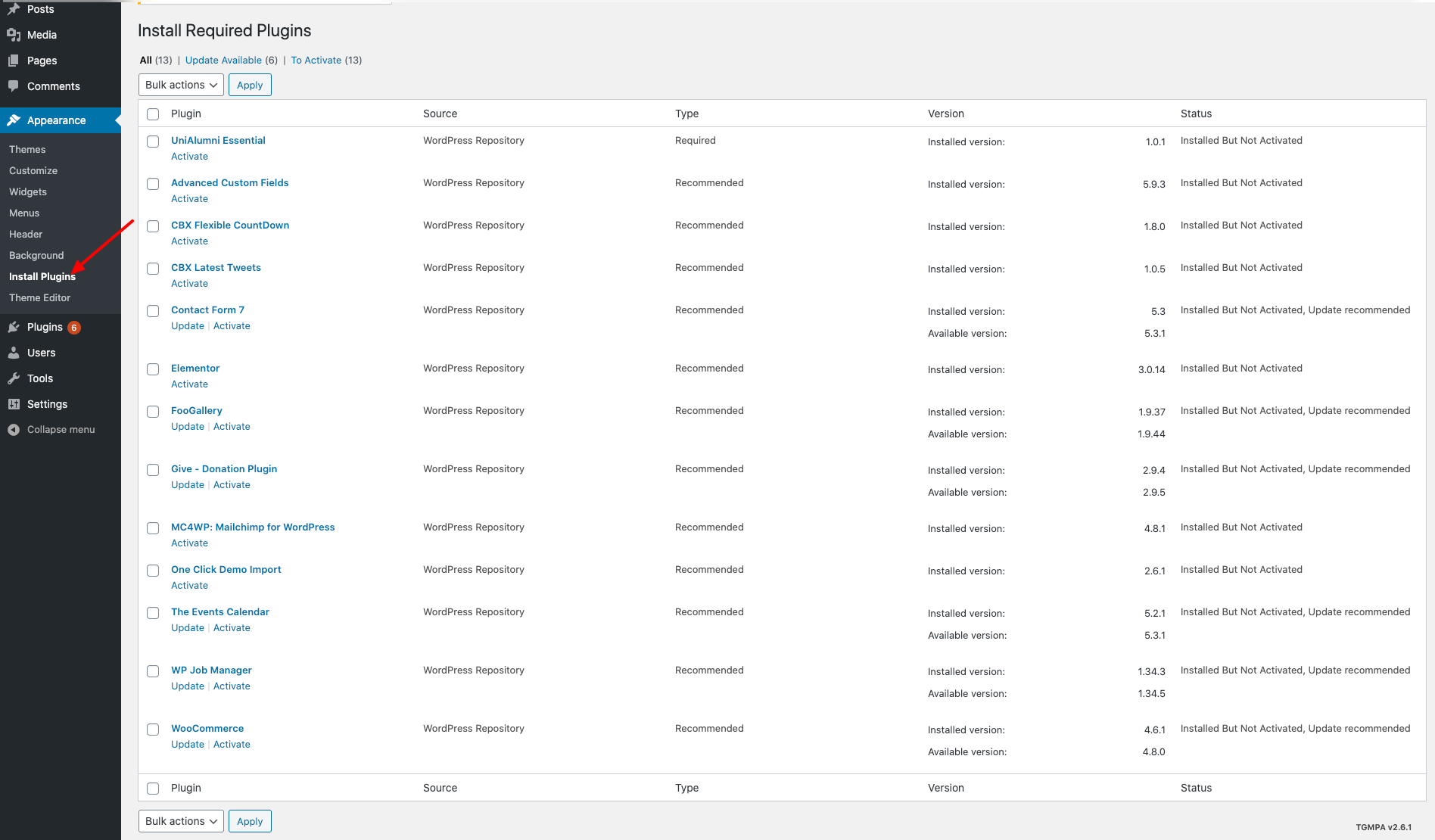Click the Tools wrench icon
1435x840 pixels.
[x=14, y=378]
